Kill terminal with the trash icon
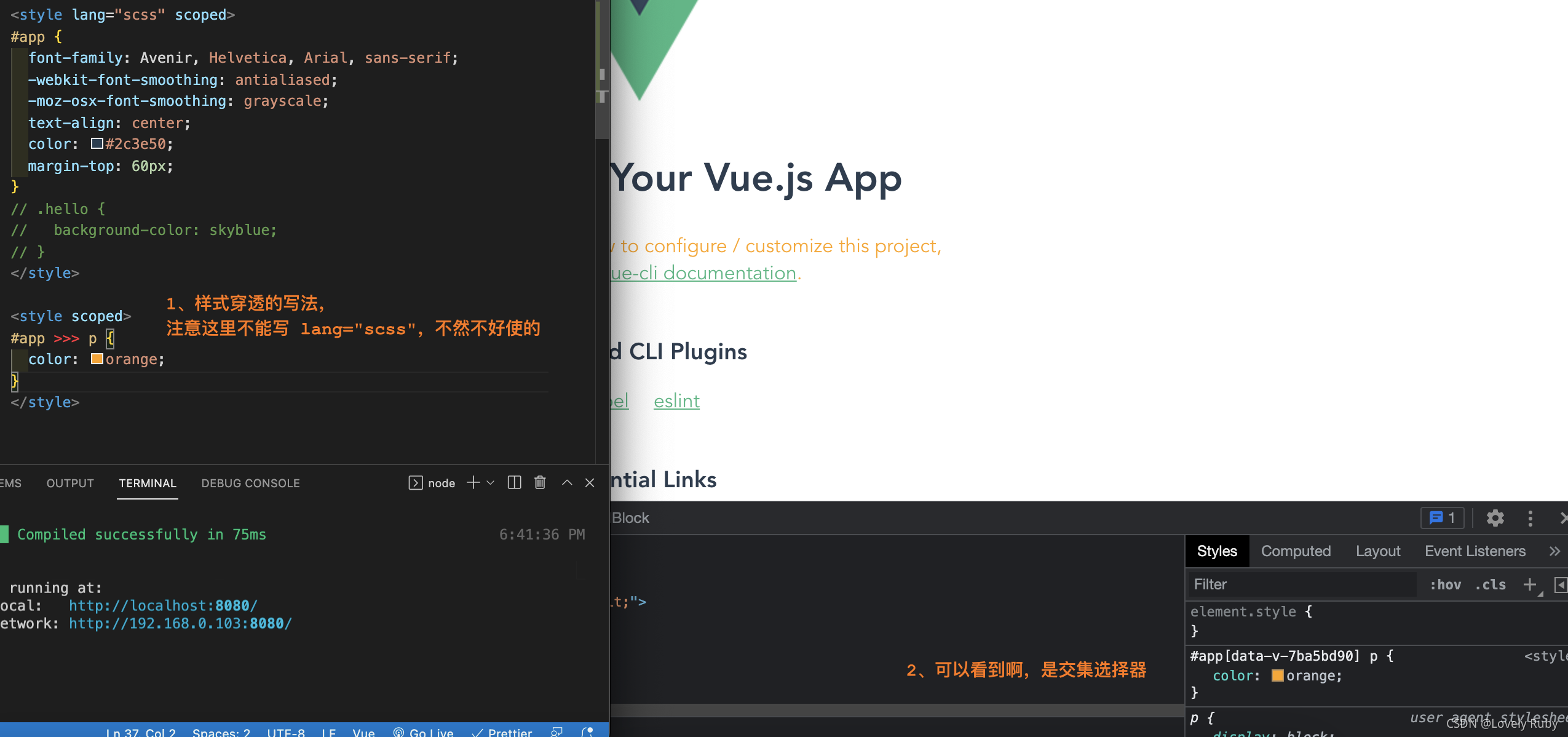The image size is (1568, 737). point(540,483)
